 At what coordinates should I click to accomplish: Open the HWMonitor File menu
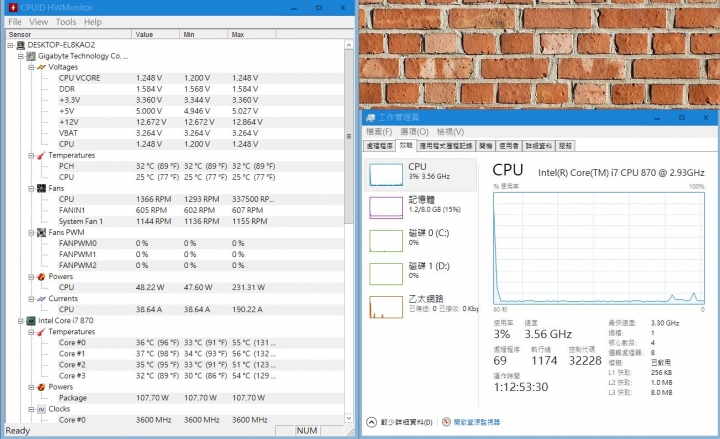click(15, 22)
